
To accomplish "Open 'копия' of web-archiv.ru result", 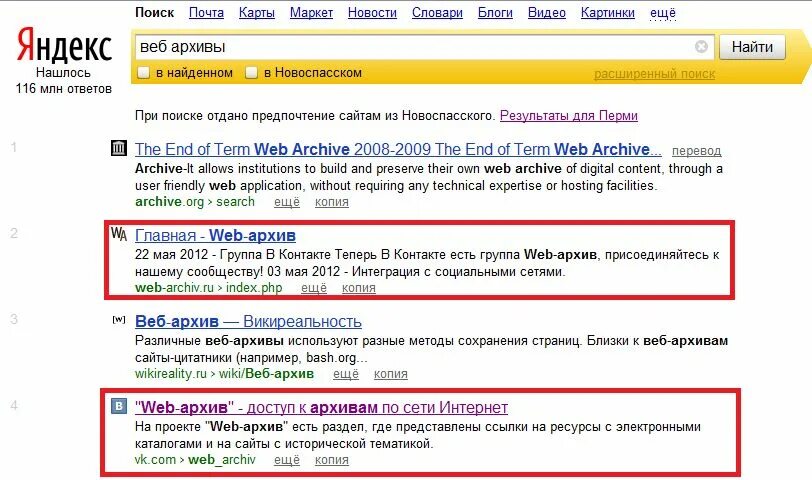I will (x=359, y=287).
